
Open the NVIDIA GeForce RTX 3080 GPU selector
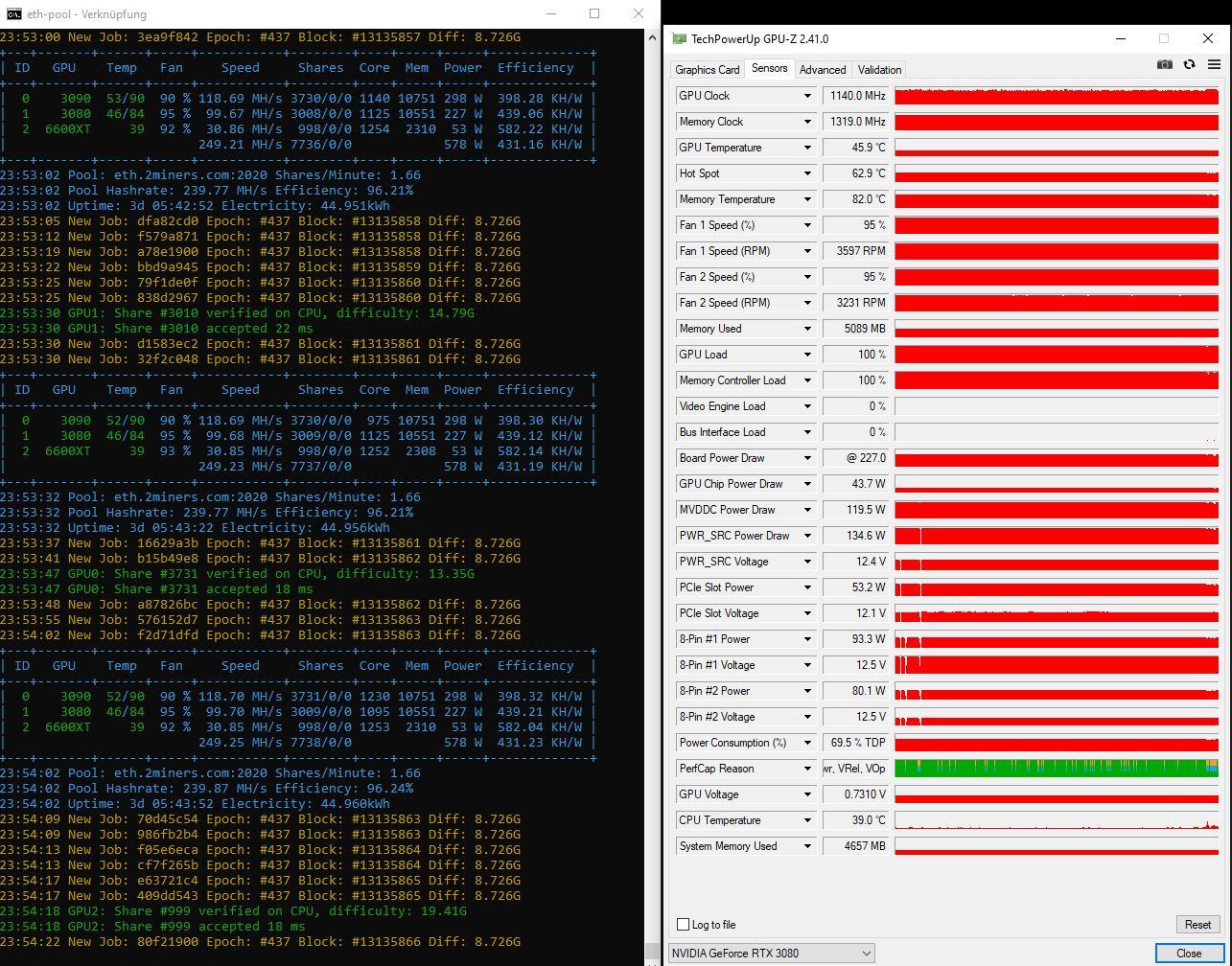[772, 953]
